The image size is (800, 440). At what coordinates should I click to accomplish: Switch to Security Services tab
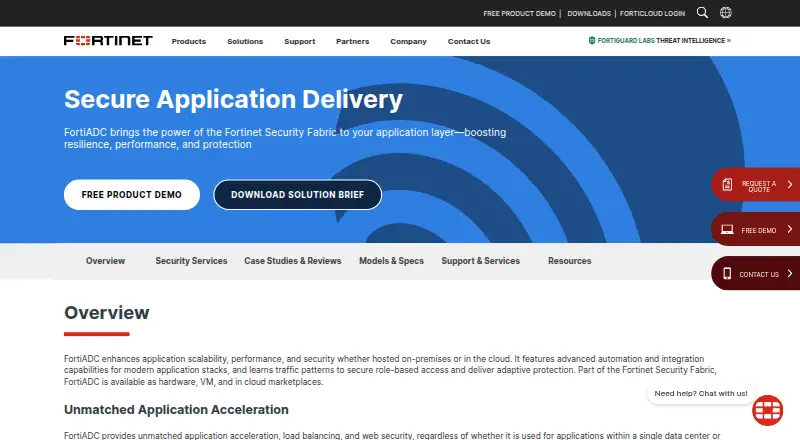(191, 261)
